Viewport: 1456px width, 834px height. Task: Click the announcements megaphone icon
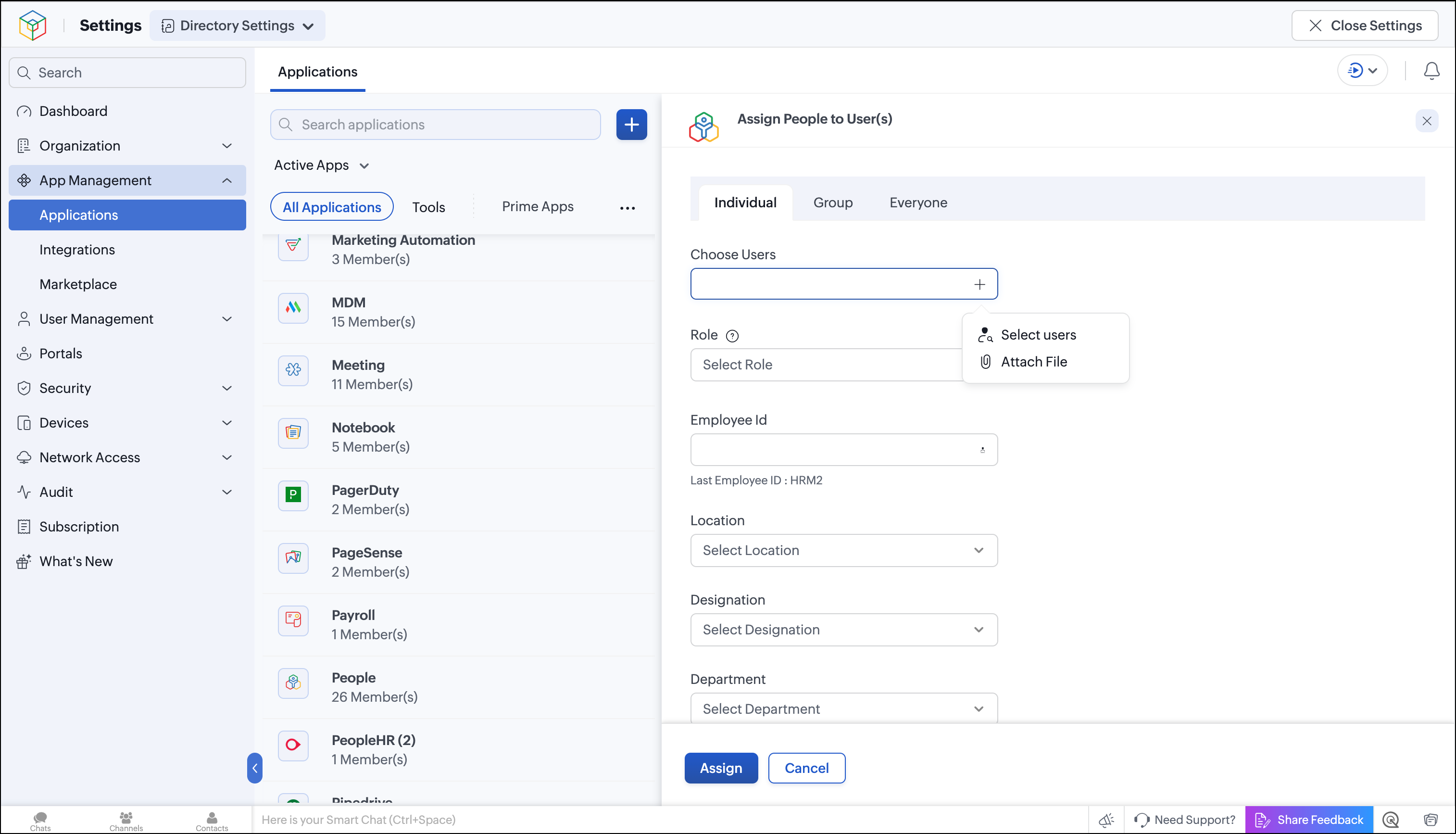click(x=1106, y=820)
